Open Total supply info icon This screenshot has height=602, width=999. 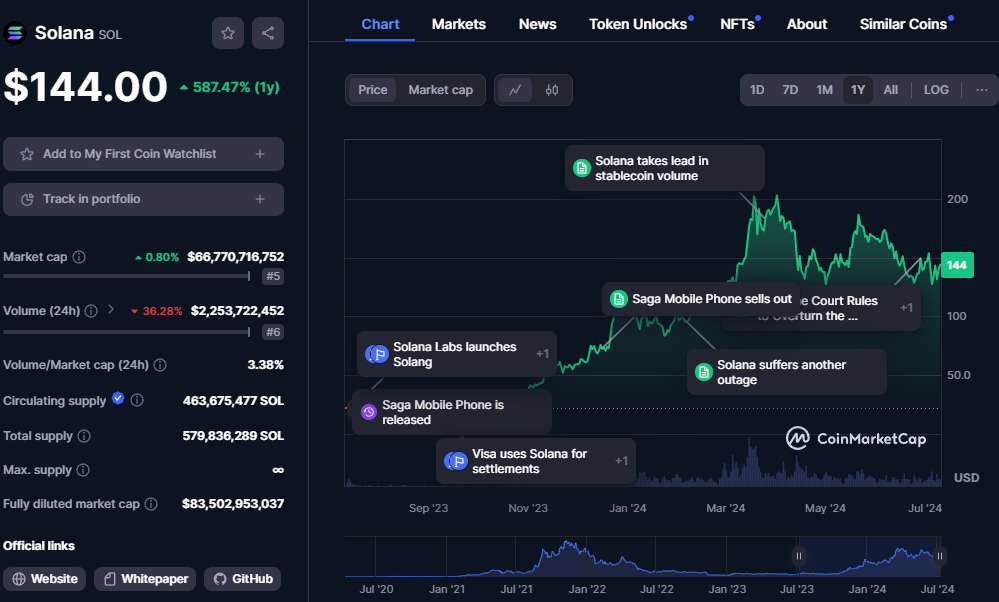(84, 436)
